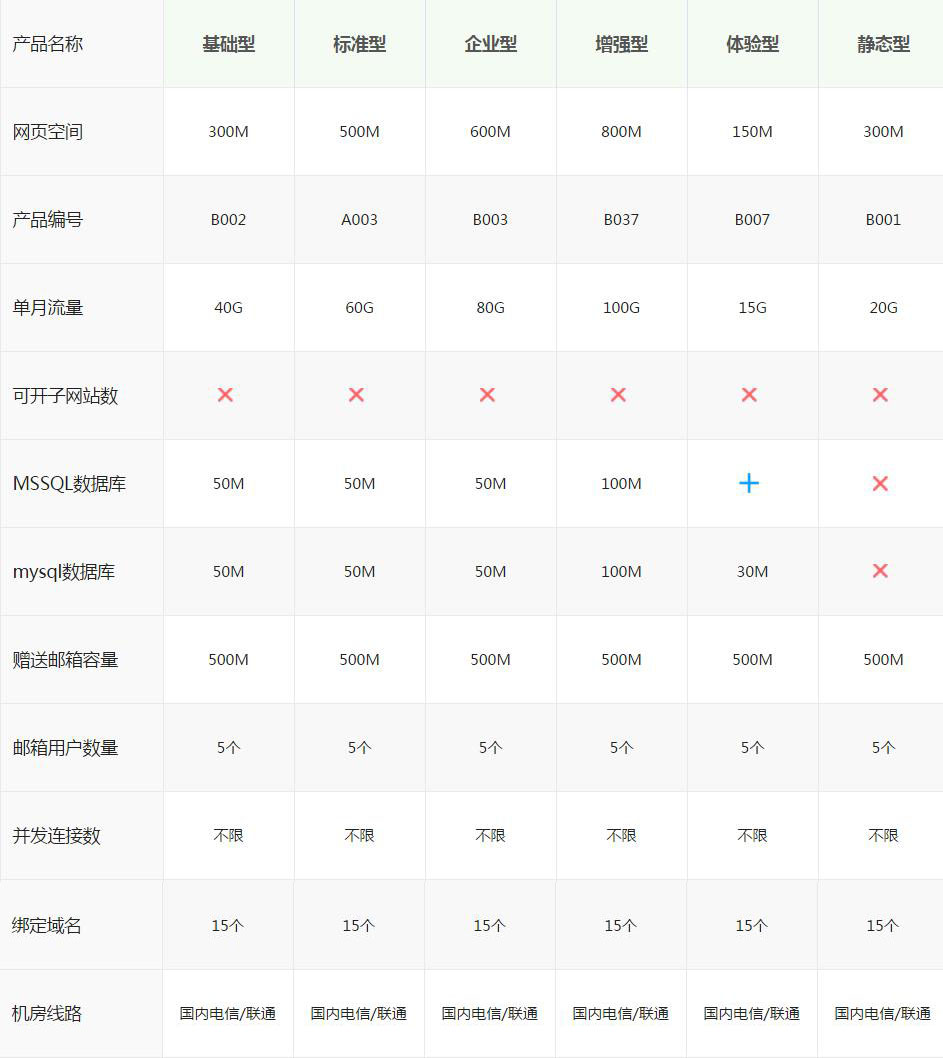Click the 可开子网站数 row label
The width and height of the screenshot is (943, 1058).
click(x=65, y=396)
